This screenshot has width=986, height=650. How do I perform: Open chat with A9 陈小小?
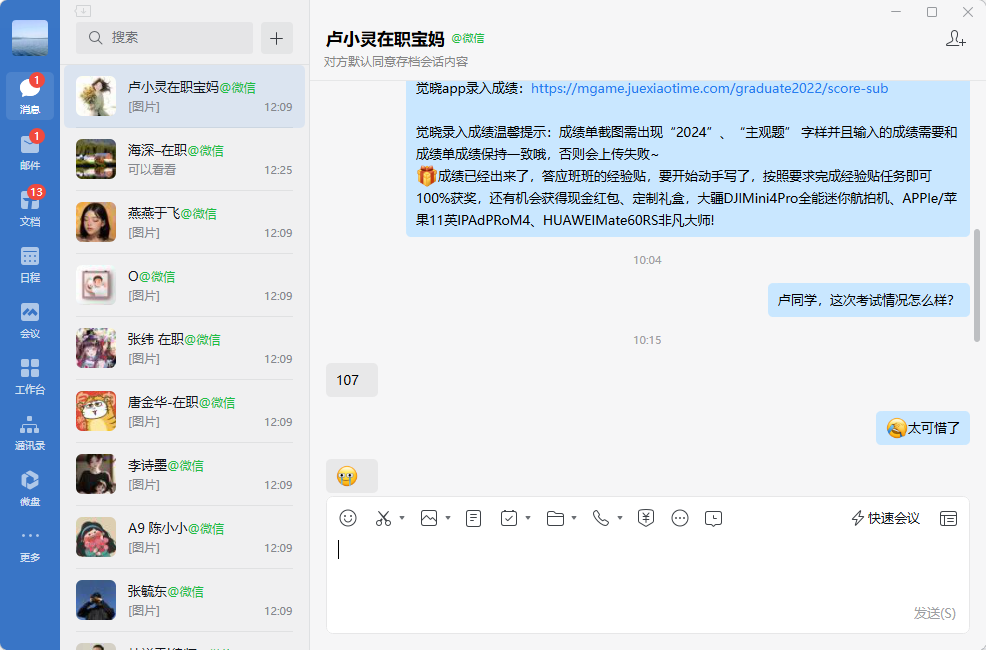tap(184, 536)
